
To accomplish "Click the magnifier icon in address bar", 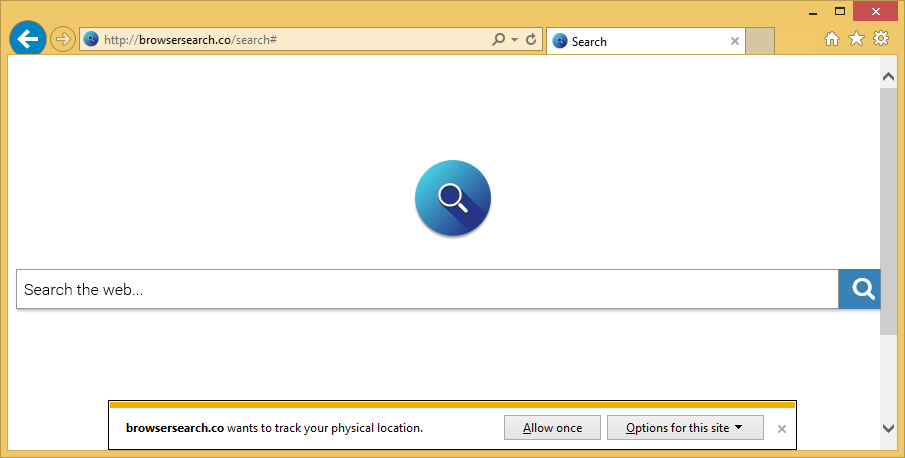I will click(x=498, y=40).
